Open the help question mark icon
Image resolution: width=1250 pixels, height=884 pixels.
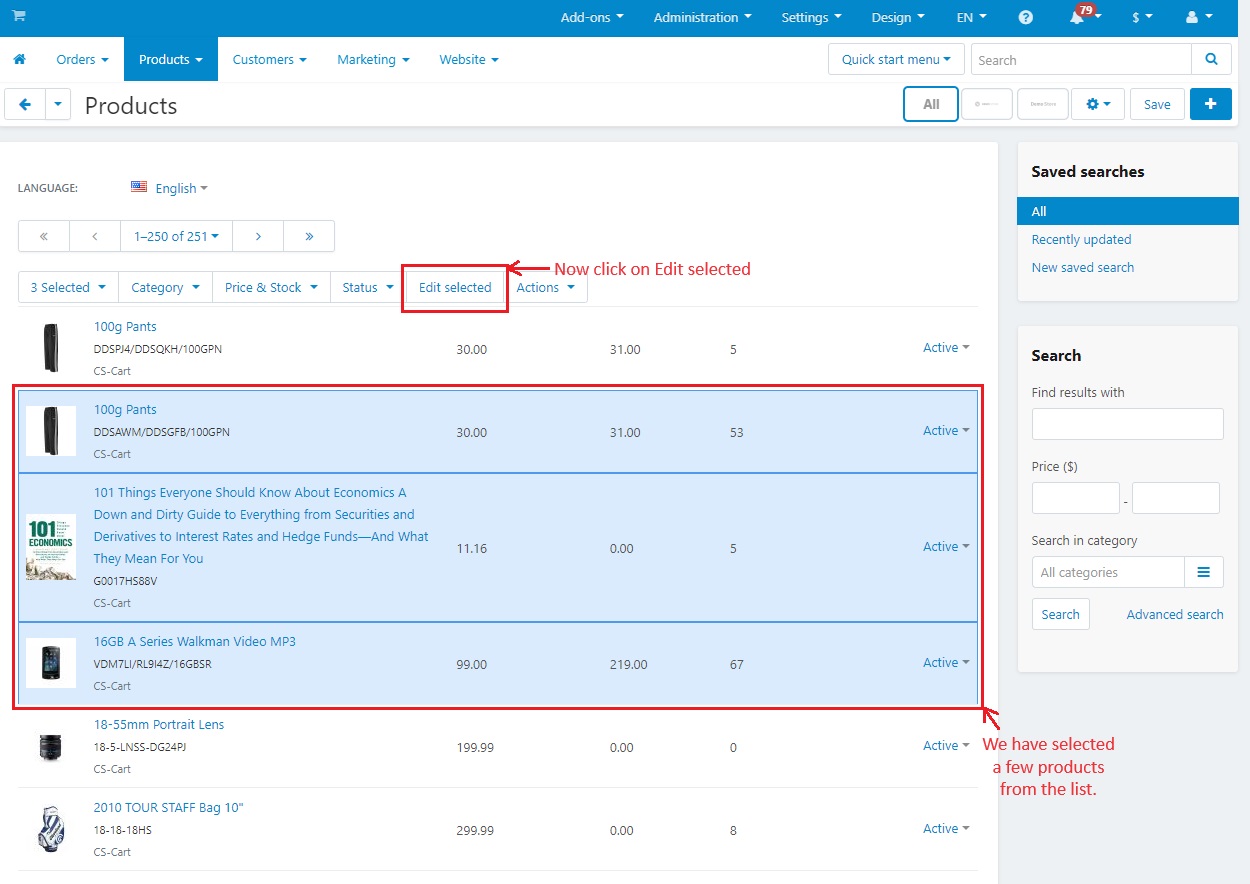click(1026, 18)
